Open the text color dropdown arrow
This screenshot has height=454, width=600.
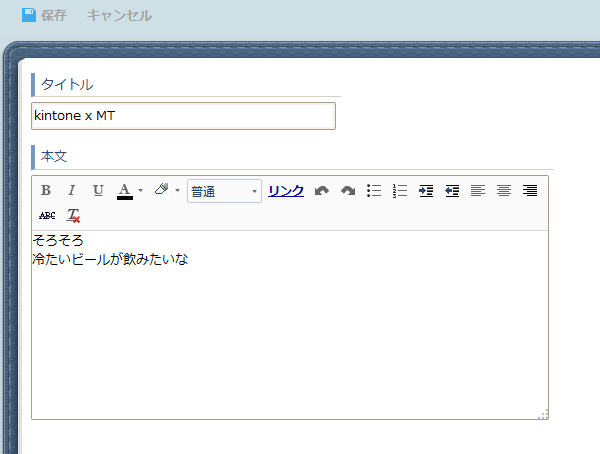(140, 190)
